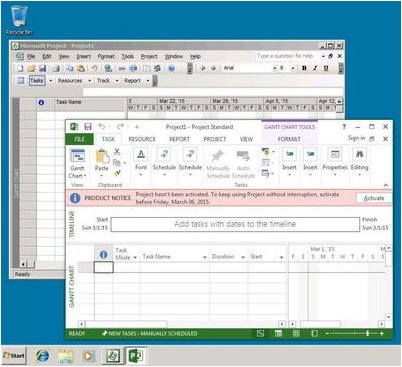Toggle Underline formatting in old toolbar
This screenshot has width=402, height=367.
pyautogui.click(x=326, y=68)
